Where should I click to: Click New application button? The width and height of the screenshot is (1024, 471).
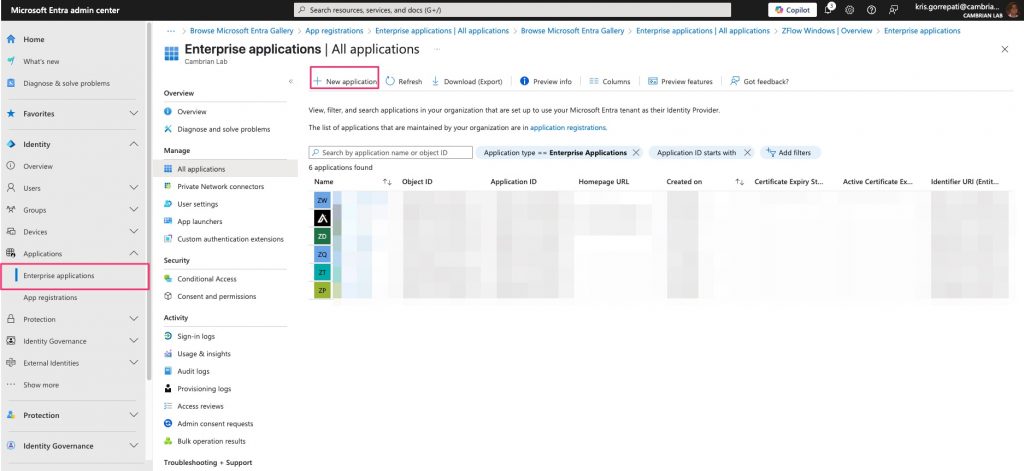point(345,82)
